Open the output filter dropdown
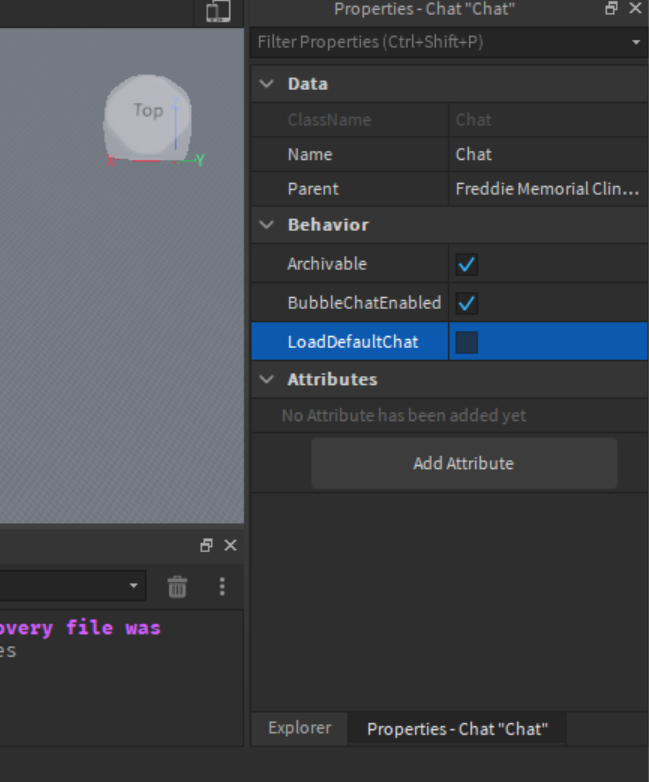Viewport: 649px width, 782px height. point(133,586)
